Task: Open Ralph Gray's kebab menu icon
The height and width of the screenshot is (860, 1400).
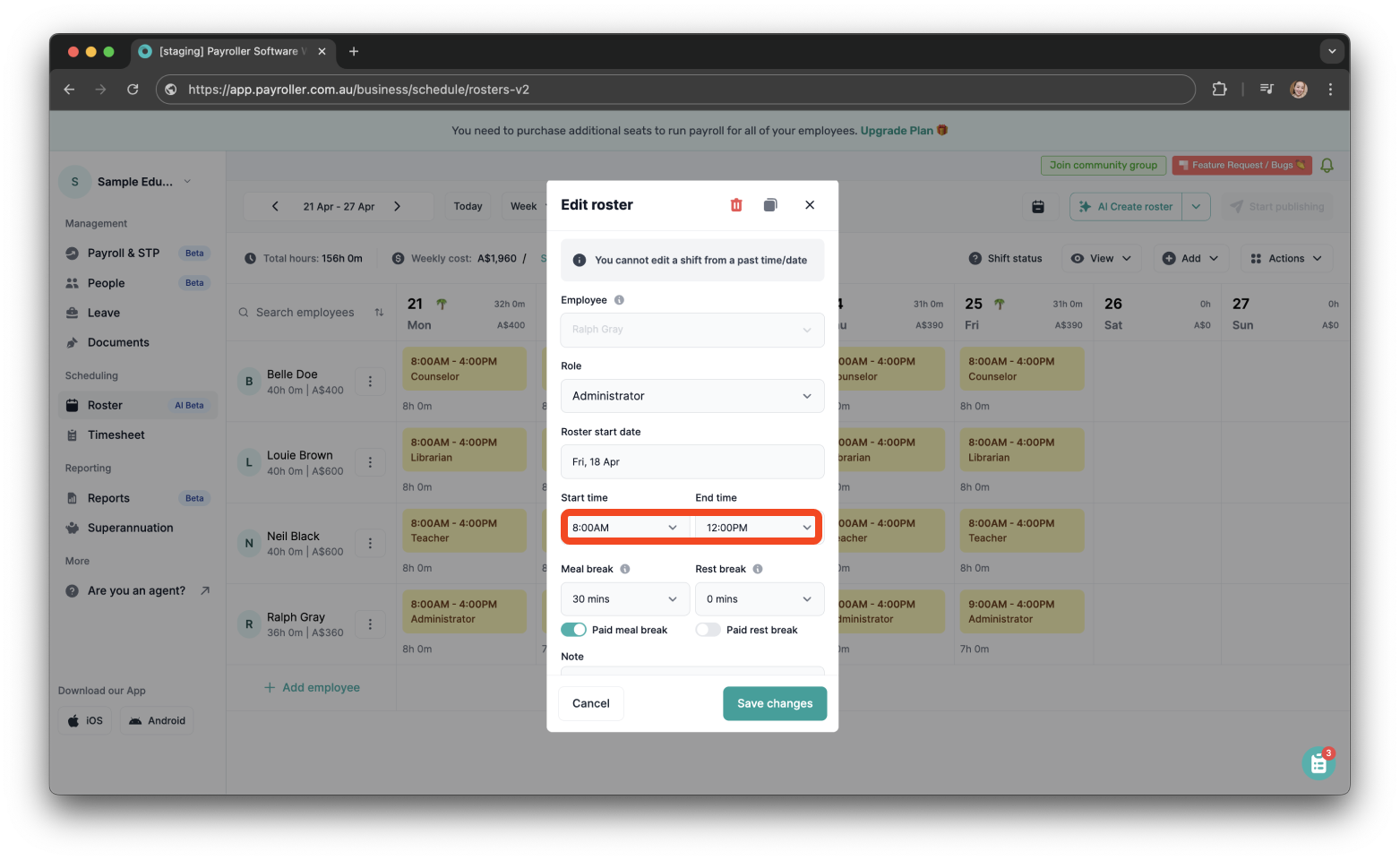Action: coord(370,623)
